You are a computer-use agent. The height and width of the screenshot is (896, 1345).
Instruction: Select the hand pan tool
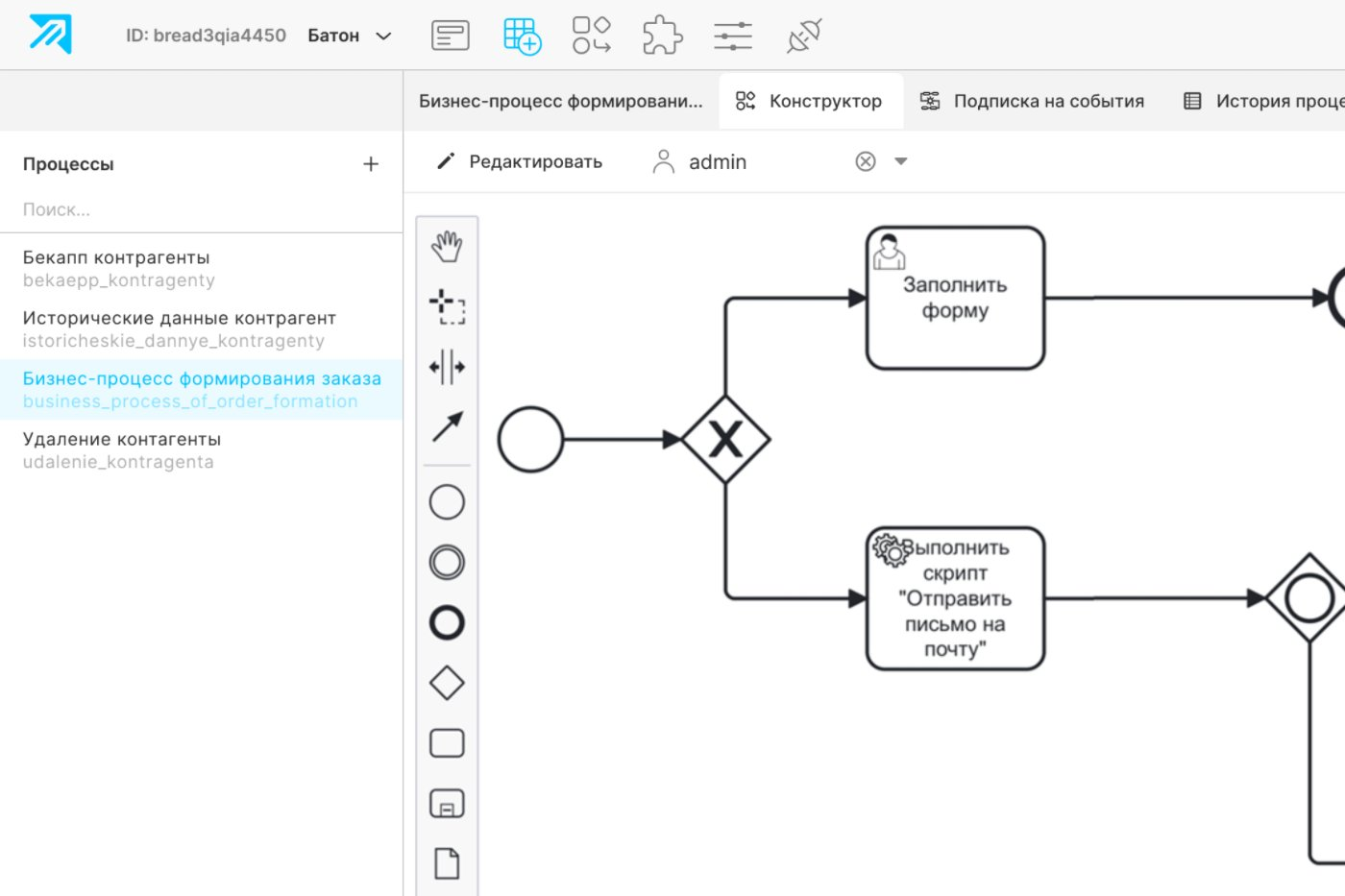coord(447,248)
